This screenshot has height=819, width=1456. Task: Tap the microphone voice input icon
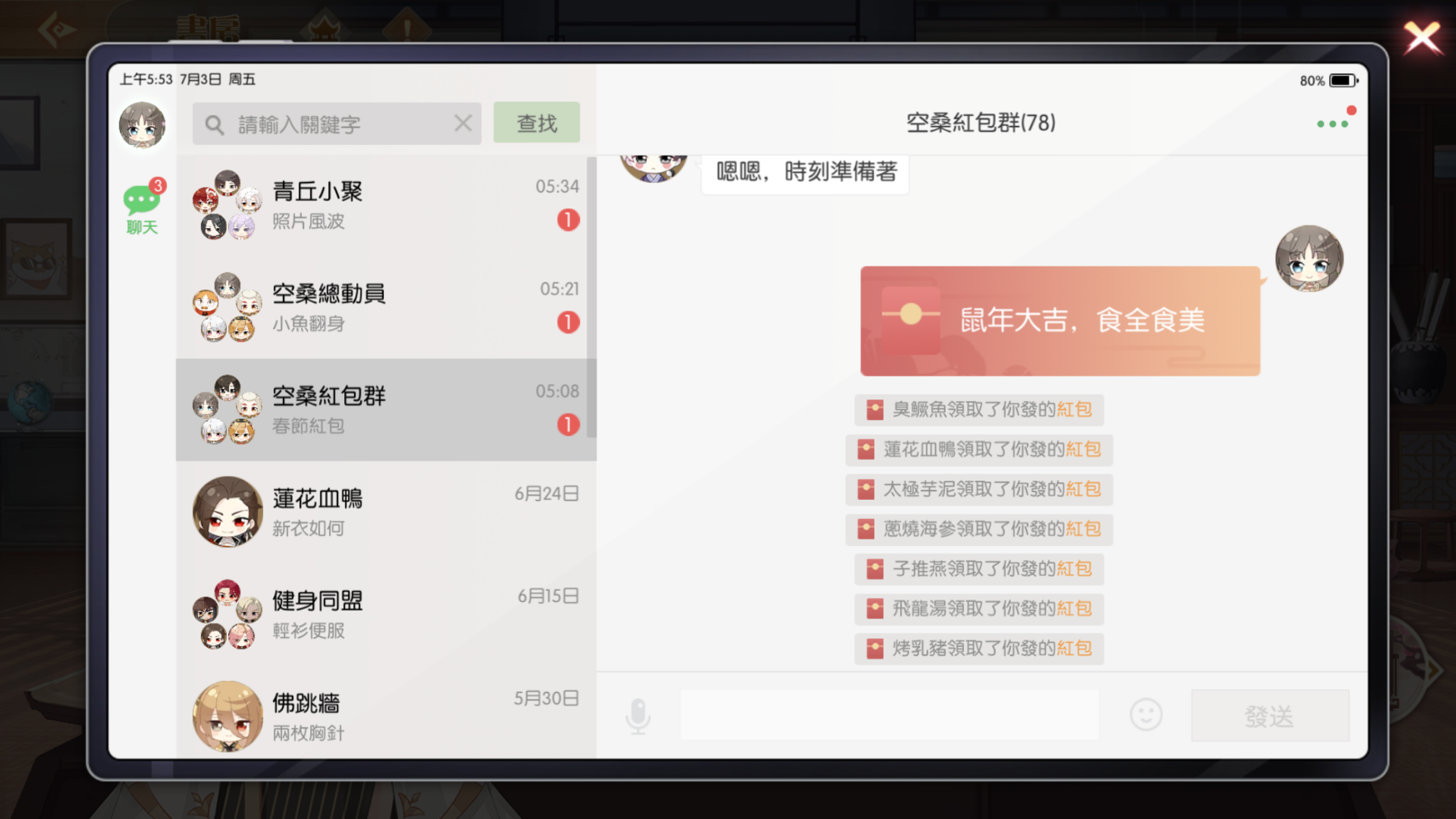(x=638, y=715)
